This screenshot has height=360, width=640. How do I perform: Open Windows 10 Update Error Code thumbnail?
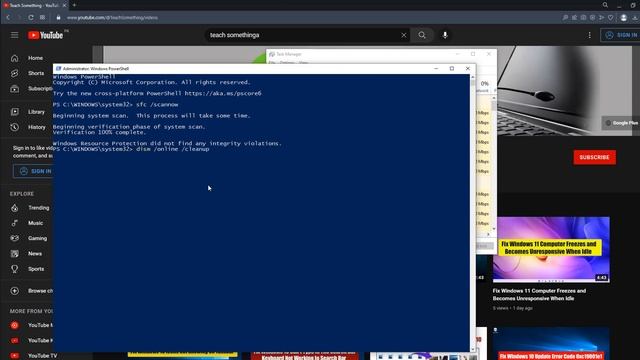tap(551, 344)
